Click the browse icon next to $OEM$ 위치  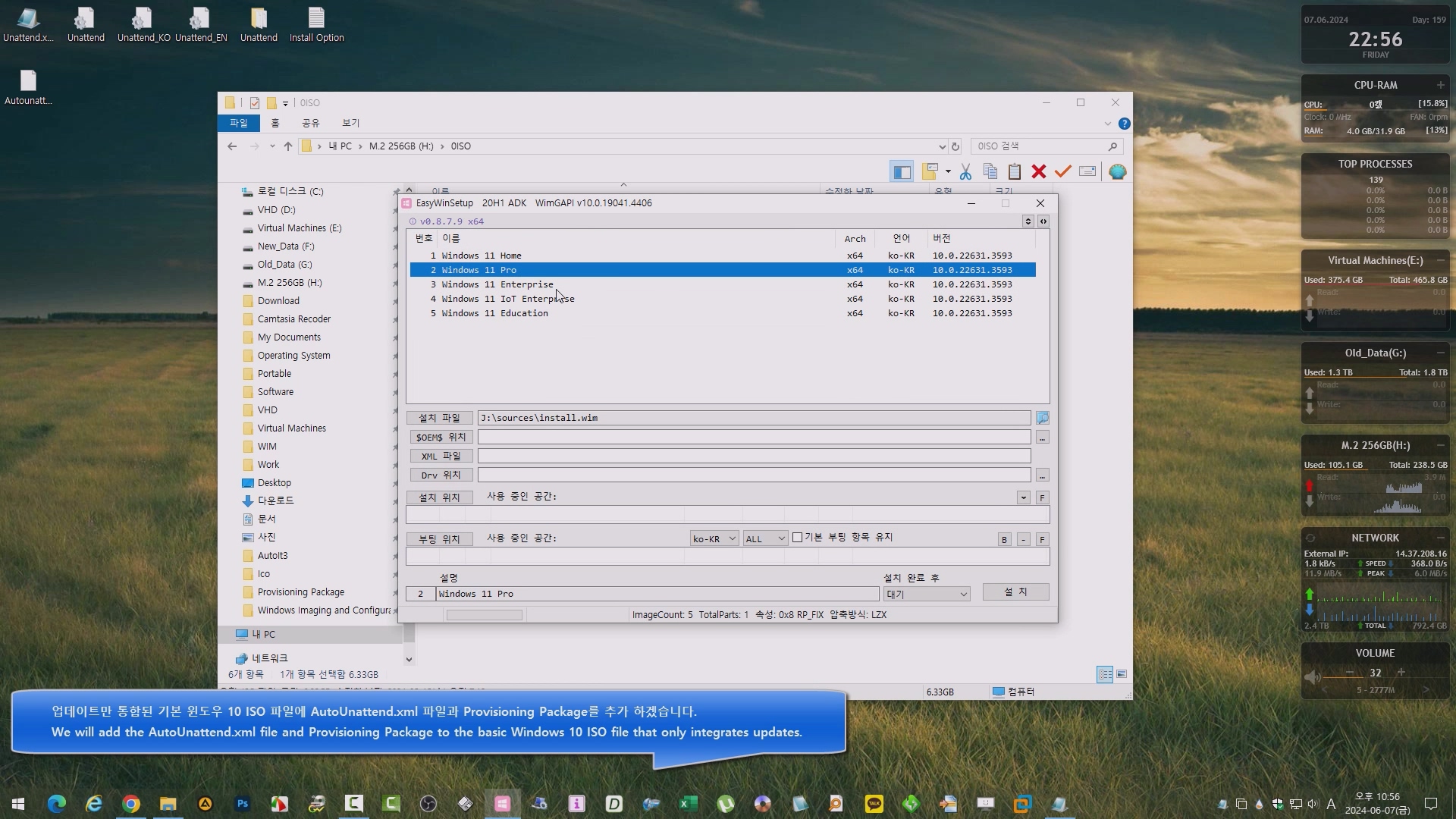(1042, 437)
